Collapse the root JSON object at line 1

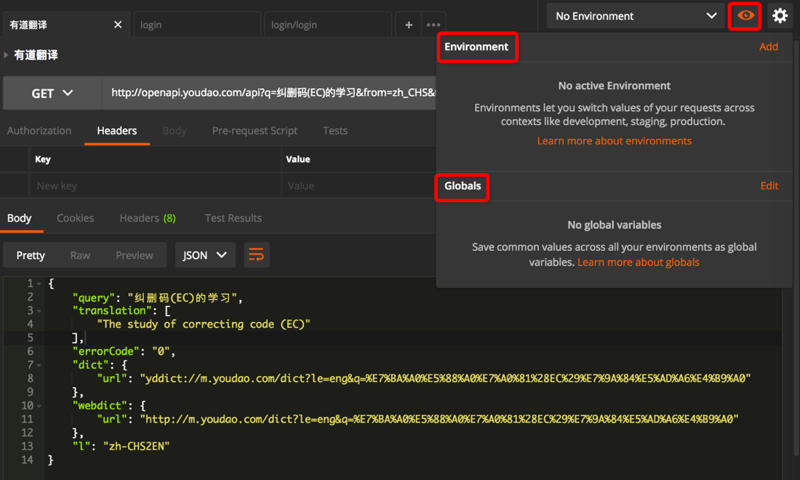click(x=39, y=284)
